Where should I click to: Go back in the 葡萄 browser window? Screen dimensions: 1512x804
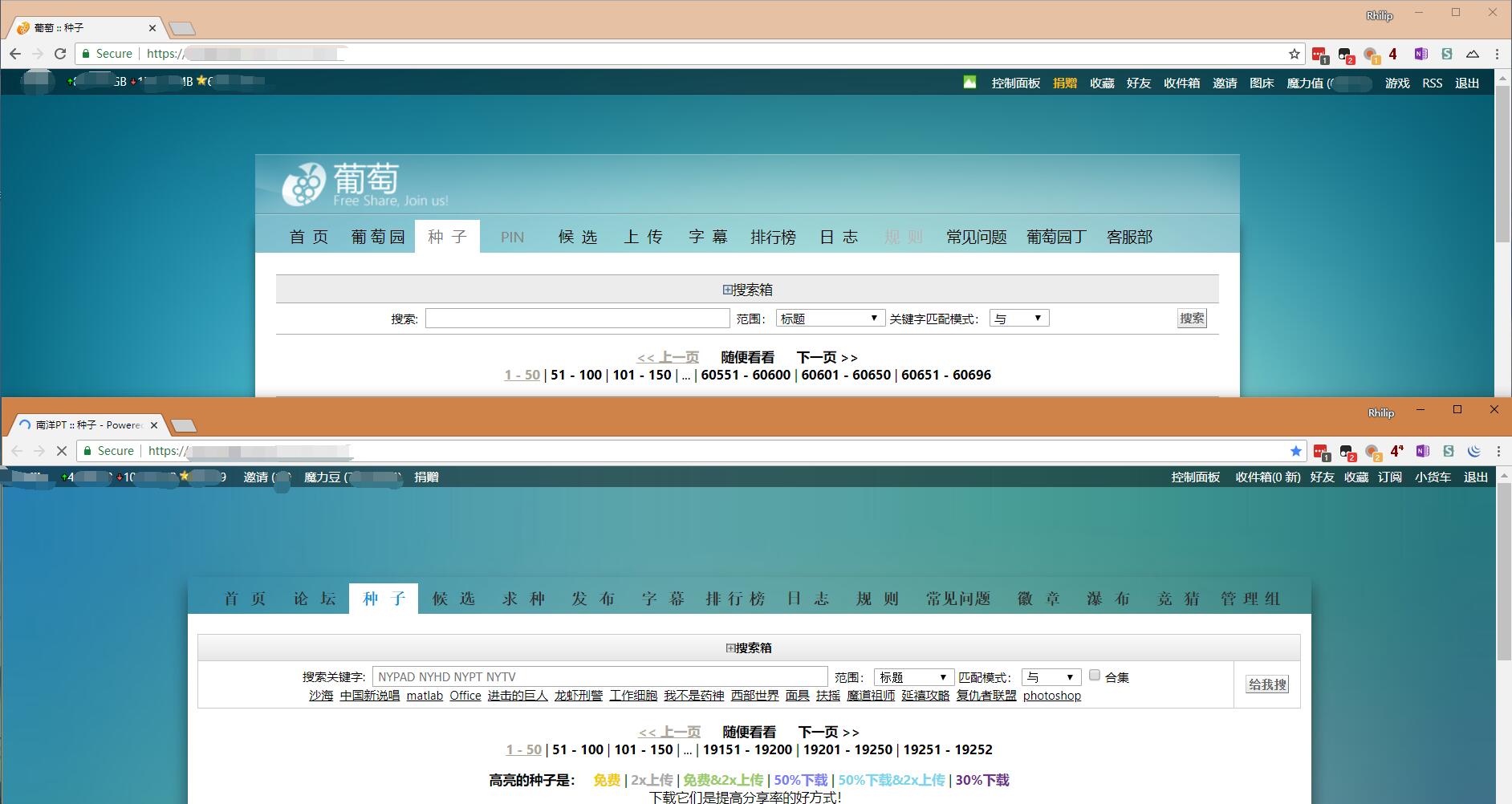tap(15, 54)
